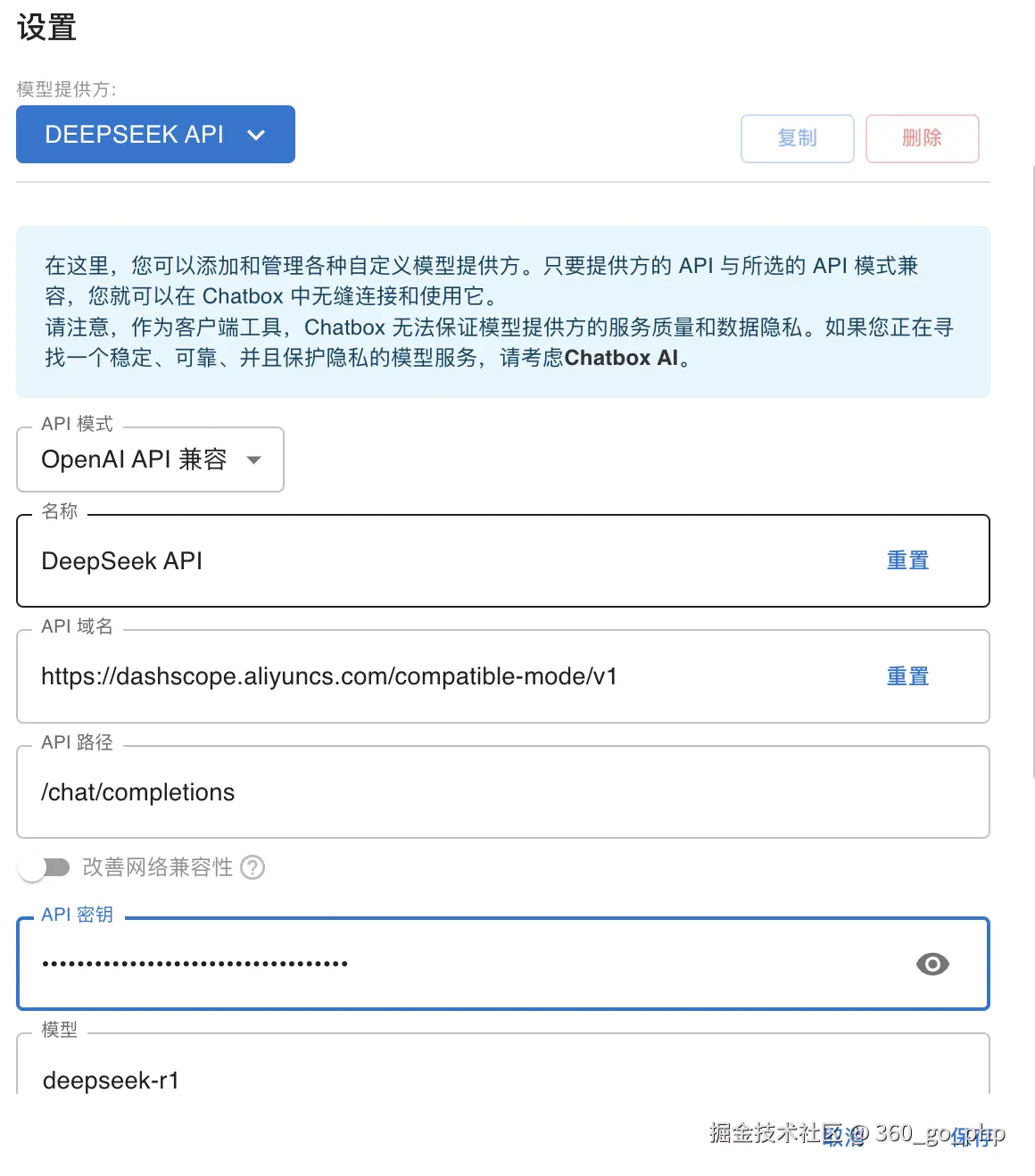Click the 模型提供方 label text
The image size is (1035, 1176).
[66, 89]
